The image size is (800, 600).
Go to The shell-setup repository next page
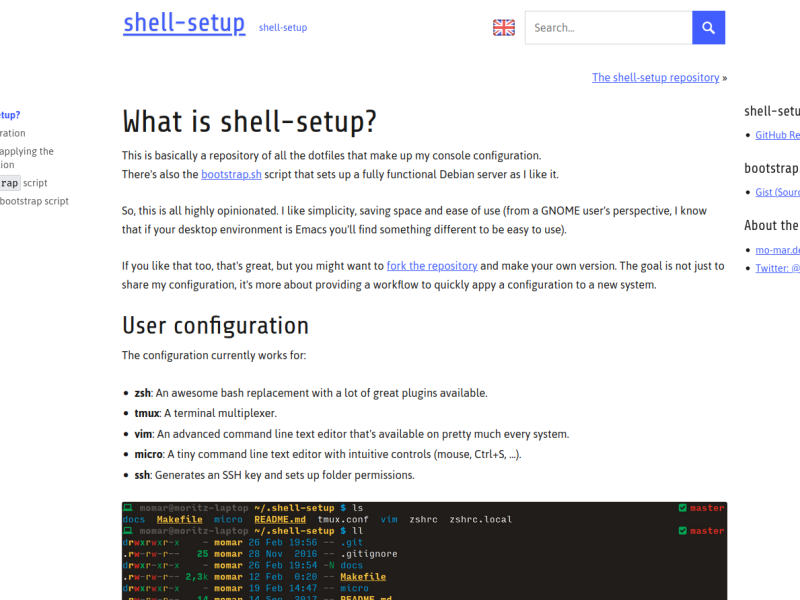[656, 78]
